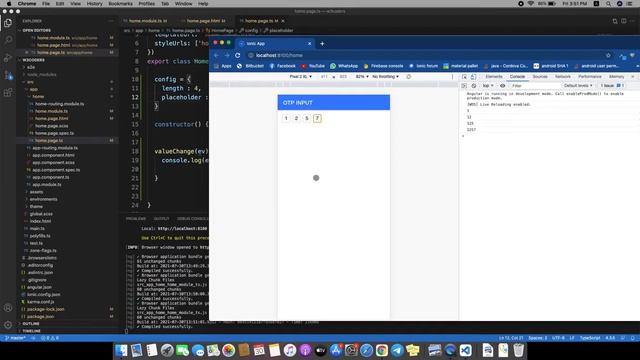Image resolution: width=640 pixels, height=360 pixels.
Task: Open the home.module.ts editor tab
Action: tap(147, 21)
